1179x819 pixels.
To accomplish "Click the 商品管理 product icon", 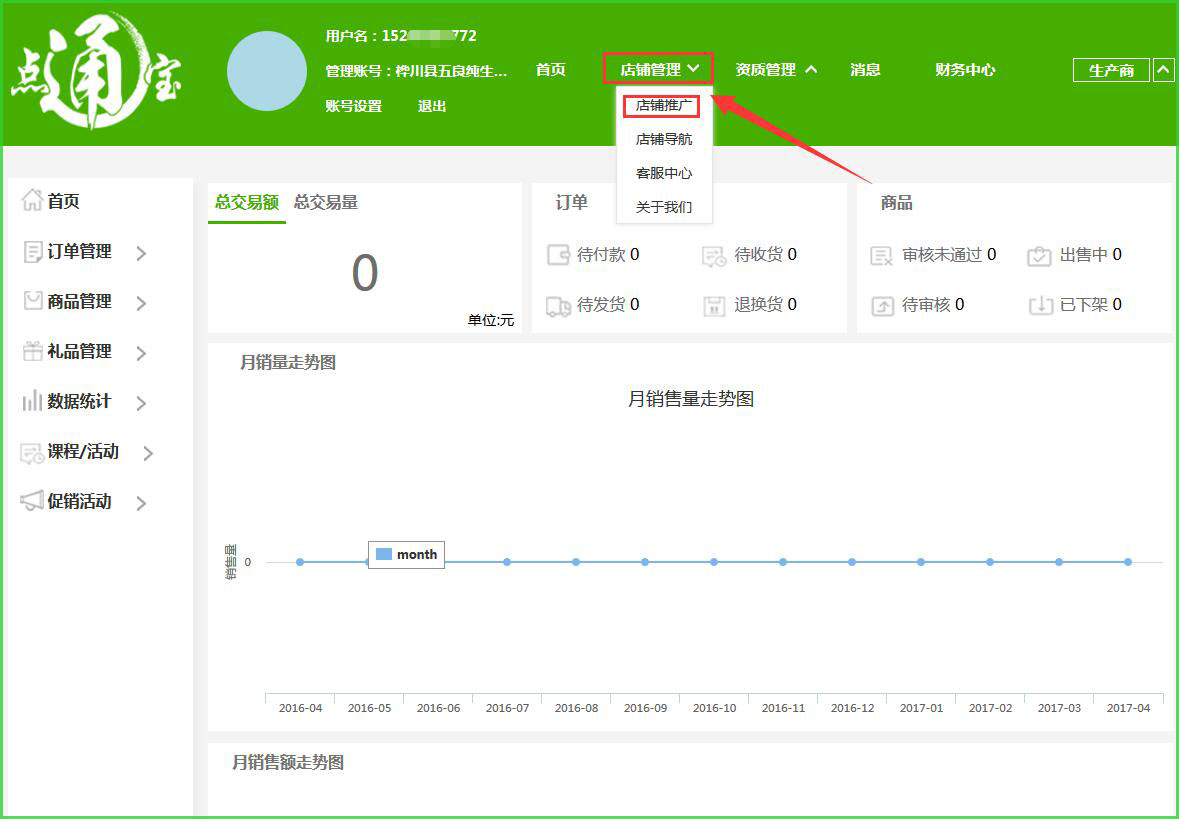I will [x=33, y=301].
